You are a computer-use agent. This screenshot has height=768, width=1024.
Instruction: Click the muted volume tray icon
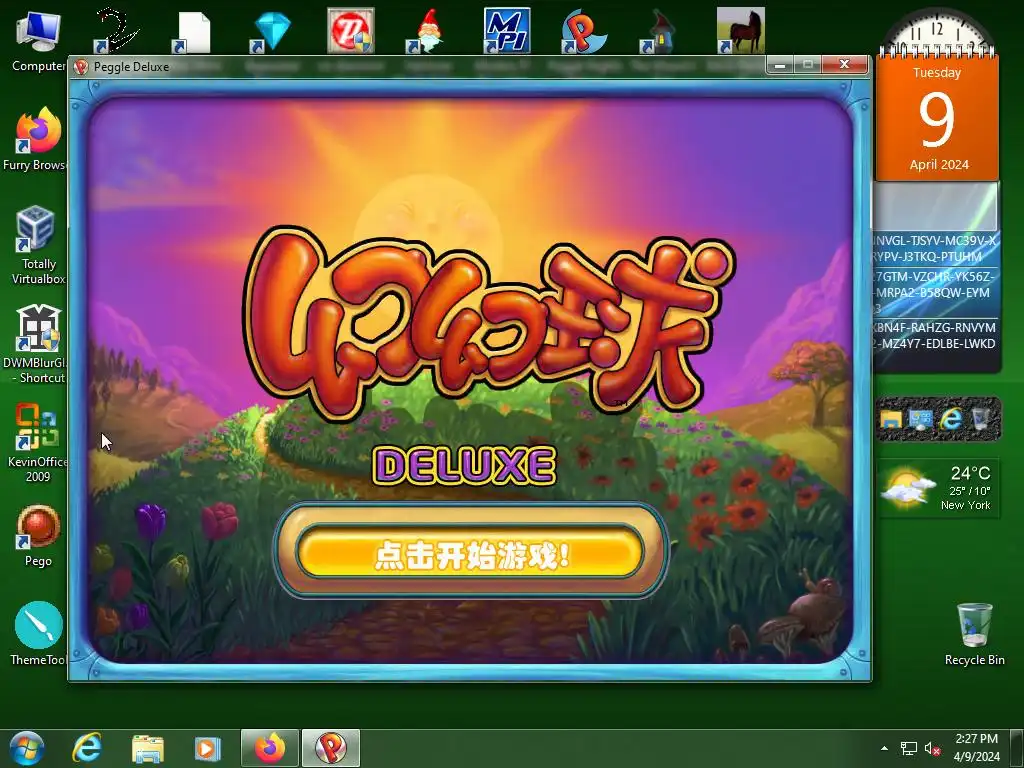(933, 749)
